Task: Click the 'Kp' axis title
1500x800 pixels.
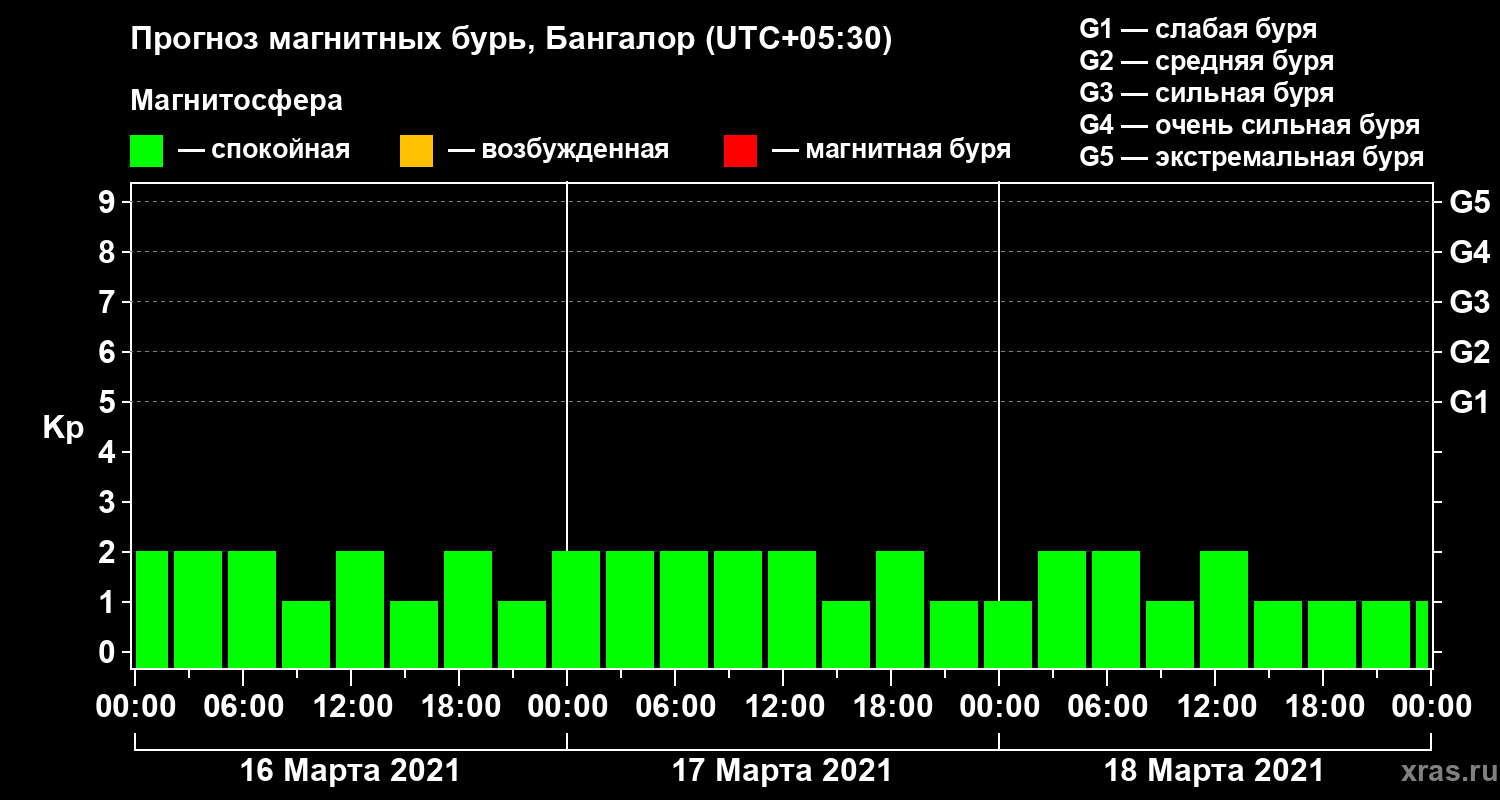Action: coord(63,428)
